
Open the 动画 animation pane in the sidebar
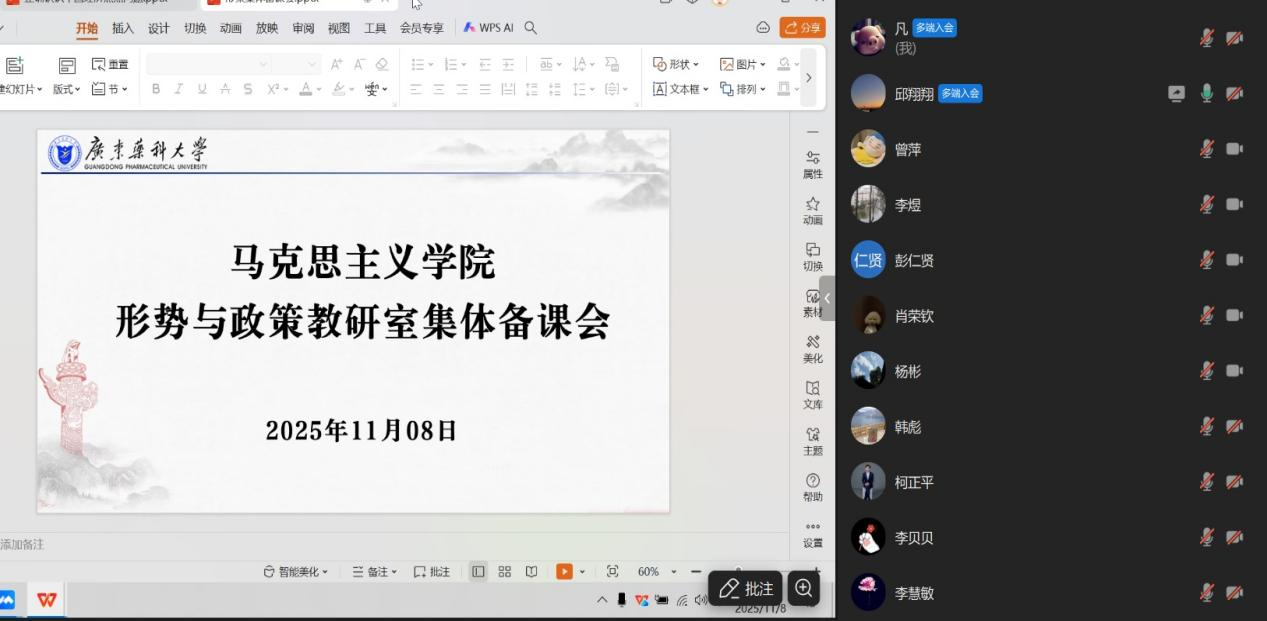(812, 210)
